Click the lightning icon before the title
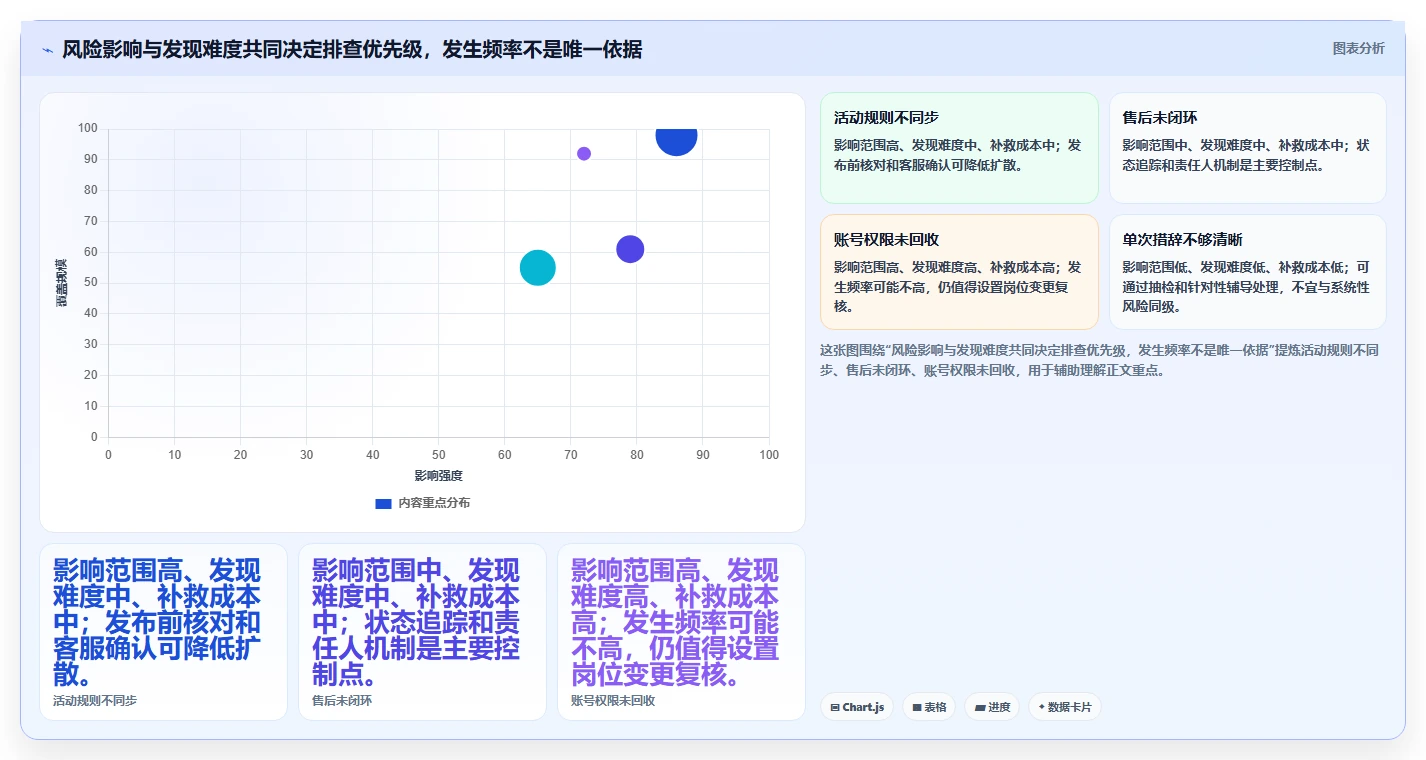This screenshot has width=1426, height=760. (x=47, y=49)
